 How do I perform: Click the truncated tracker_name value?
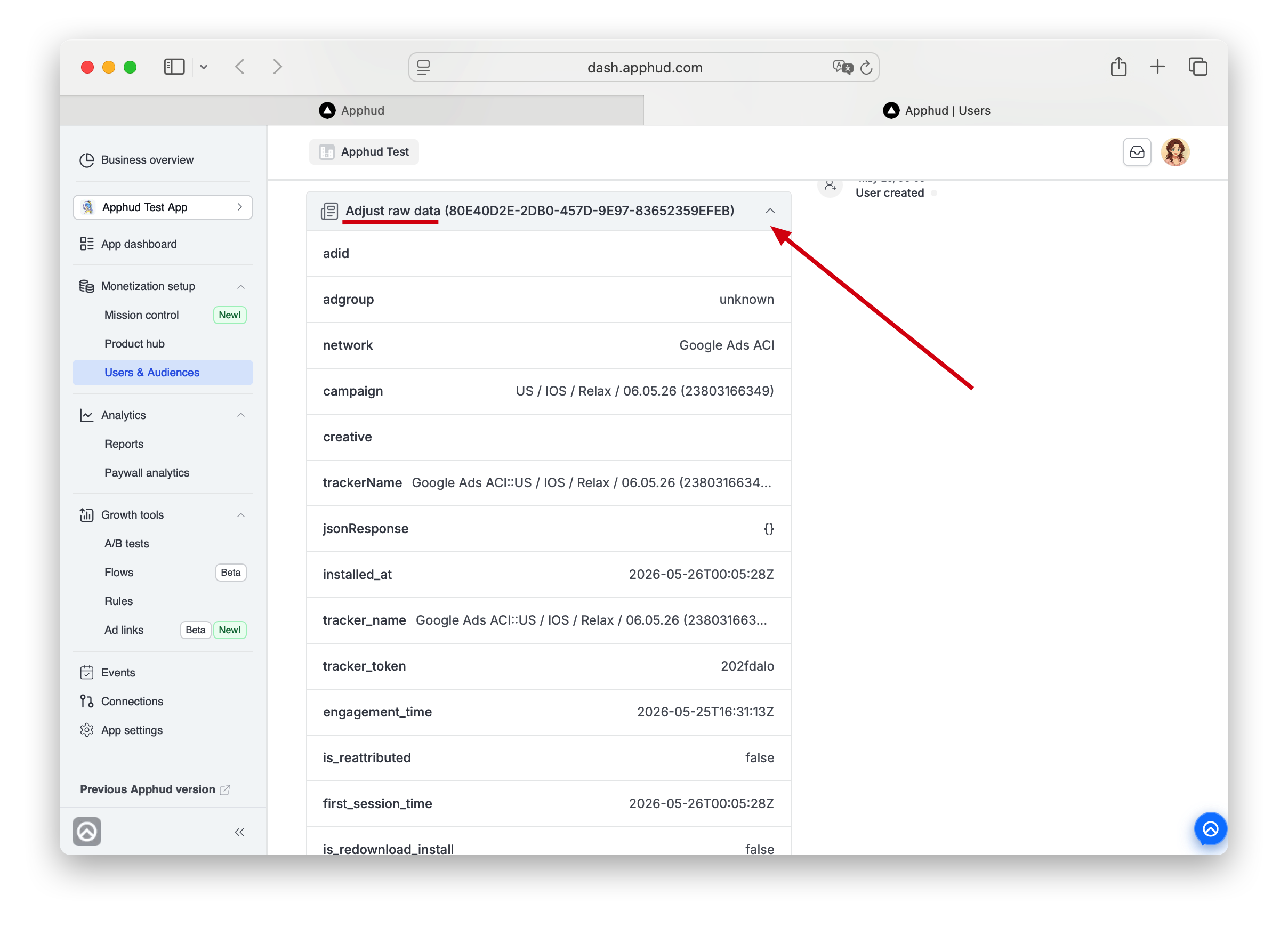(591, 620)
